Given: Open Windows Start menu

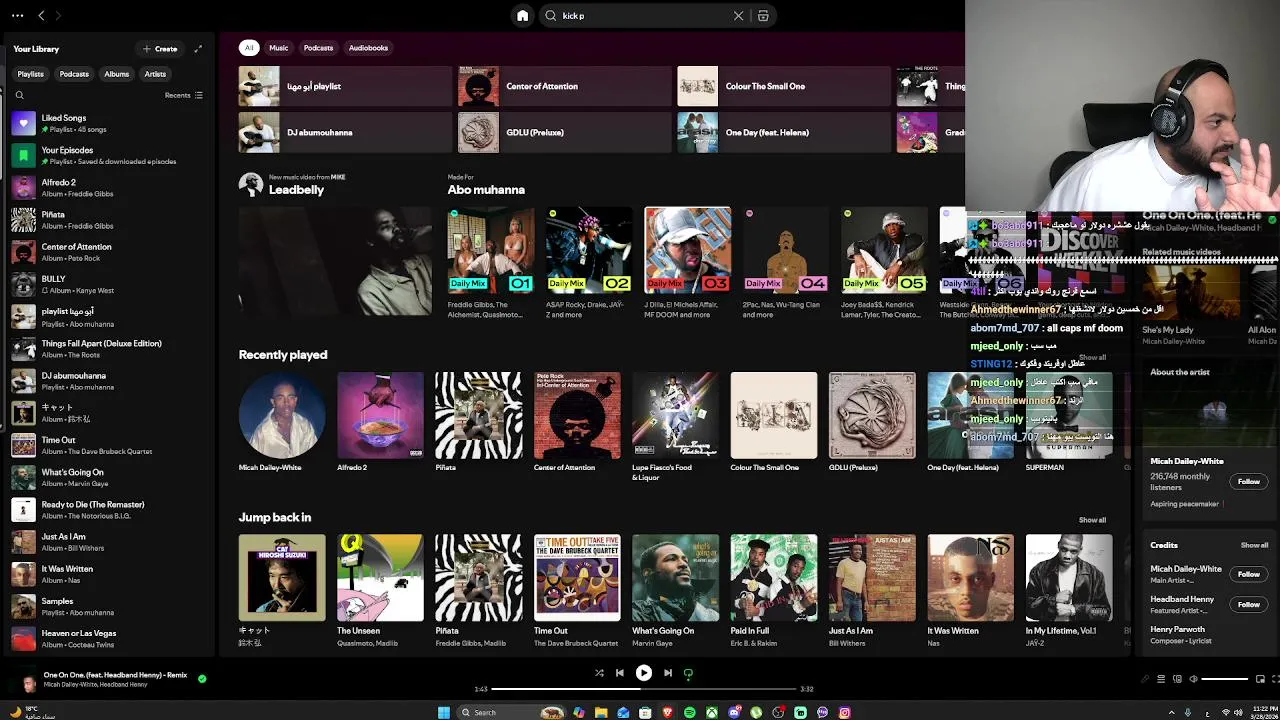Looking at the screenshot, I should click(x=444, y=713).
